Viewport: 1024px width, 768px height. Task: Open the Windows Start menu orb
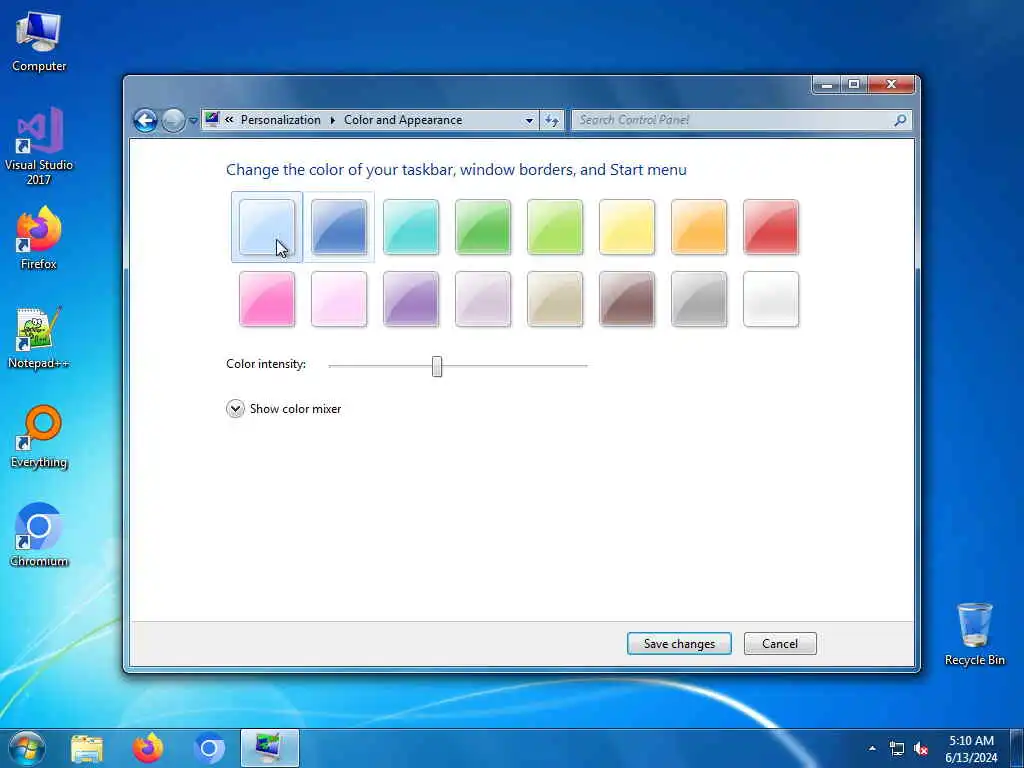tap(27, 748)
